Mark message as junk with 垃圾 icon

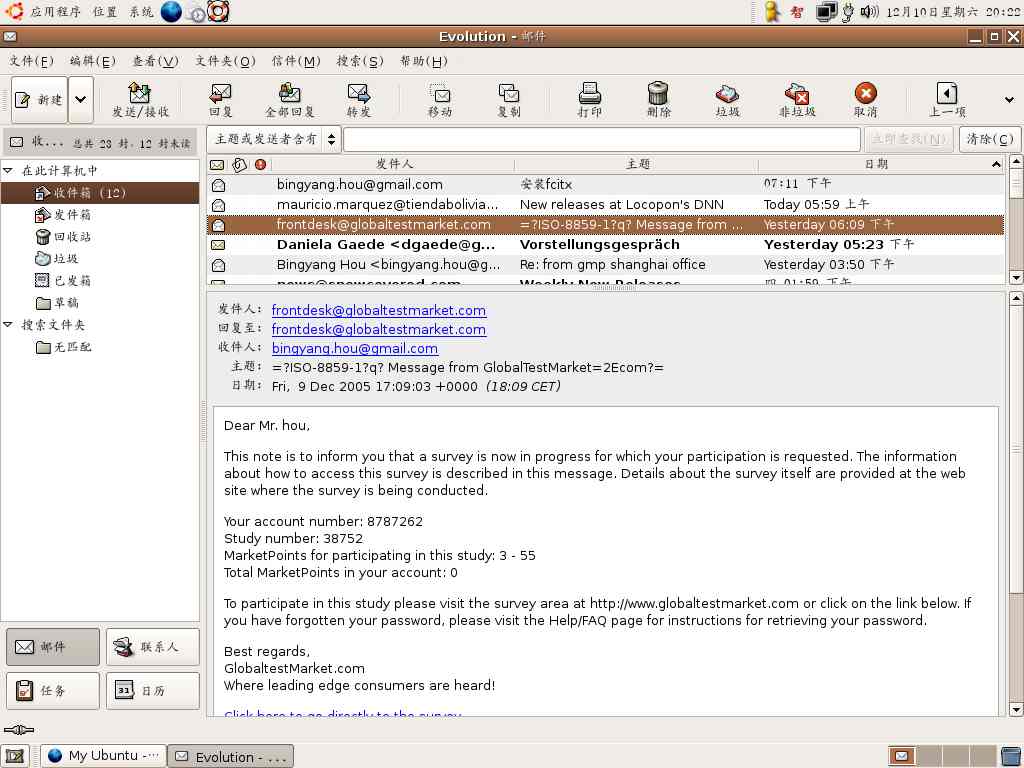point(727,100)
